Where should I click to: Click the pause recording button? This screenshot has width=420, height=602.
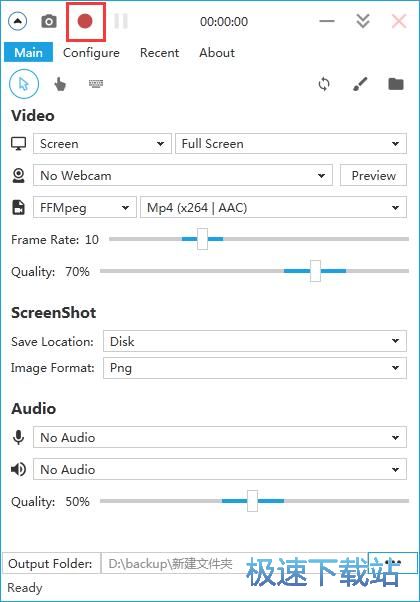coord(121,22)
